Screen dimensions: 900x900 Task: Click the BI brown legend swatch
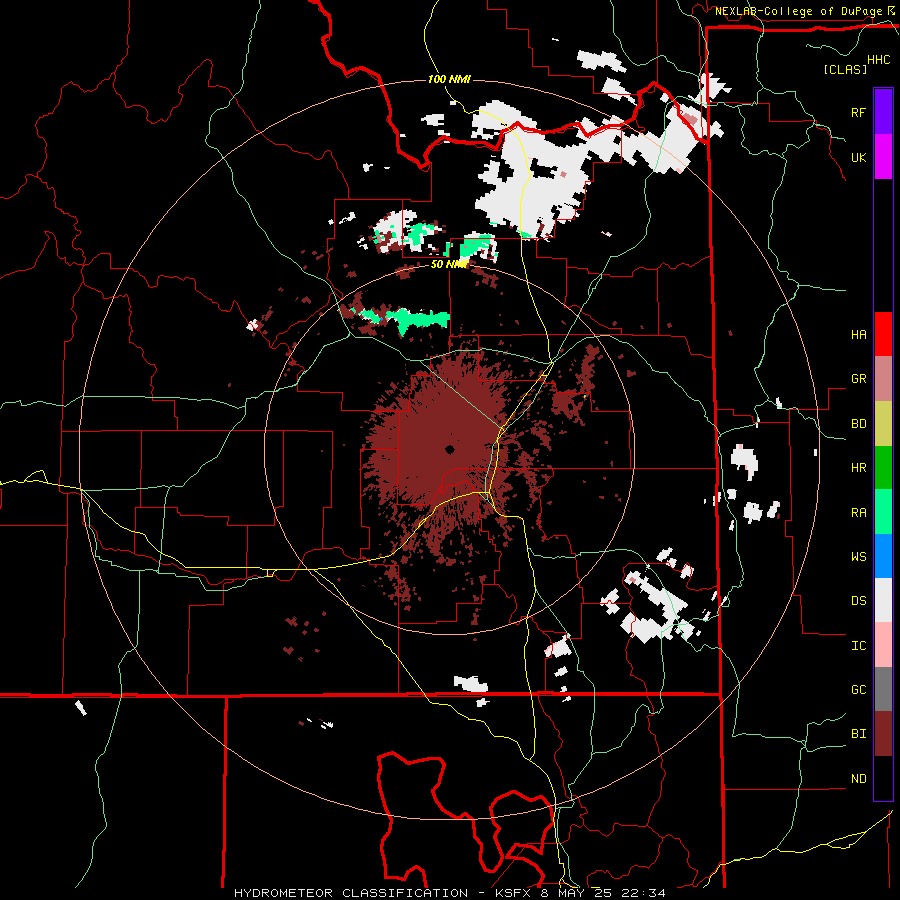pyautogui.click(x=883, y=734)
